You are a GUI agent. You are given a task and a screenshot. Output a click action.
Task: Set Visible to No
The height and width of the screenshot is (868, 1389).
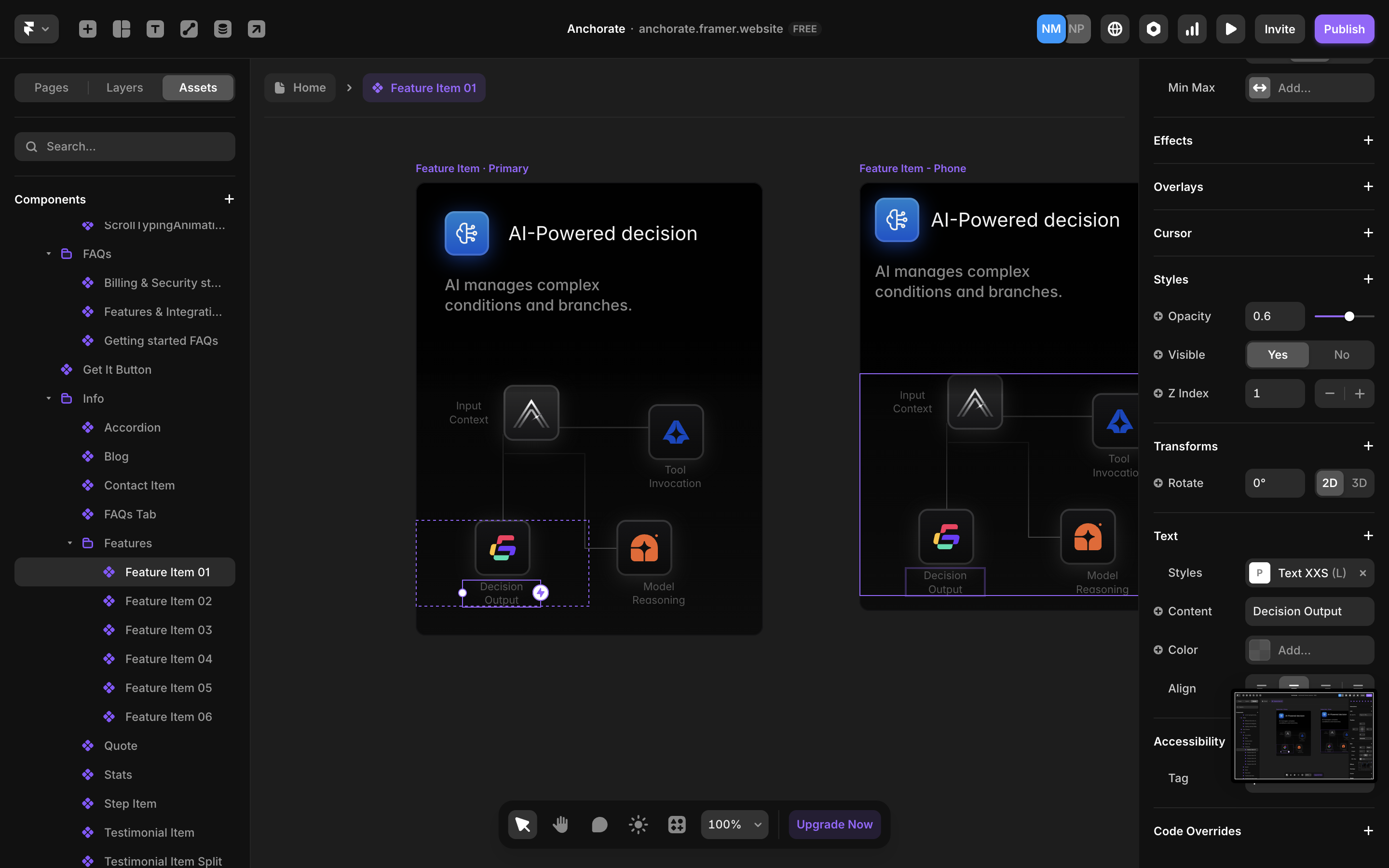[1341, 355]
